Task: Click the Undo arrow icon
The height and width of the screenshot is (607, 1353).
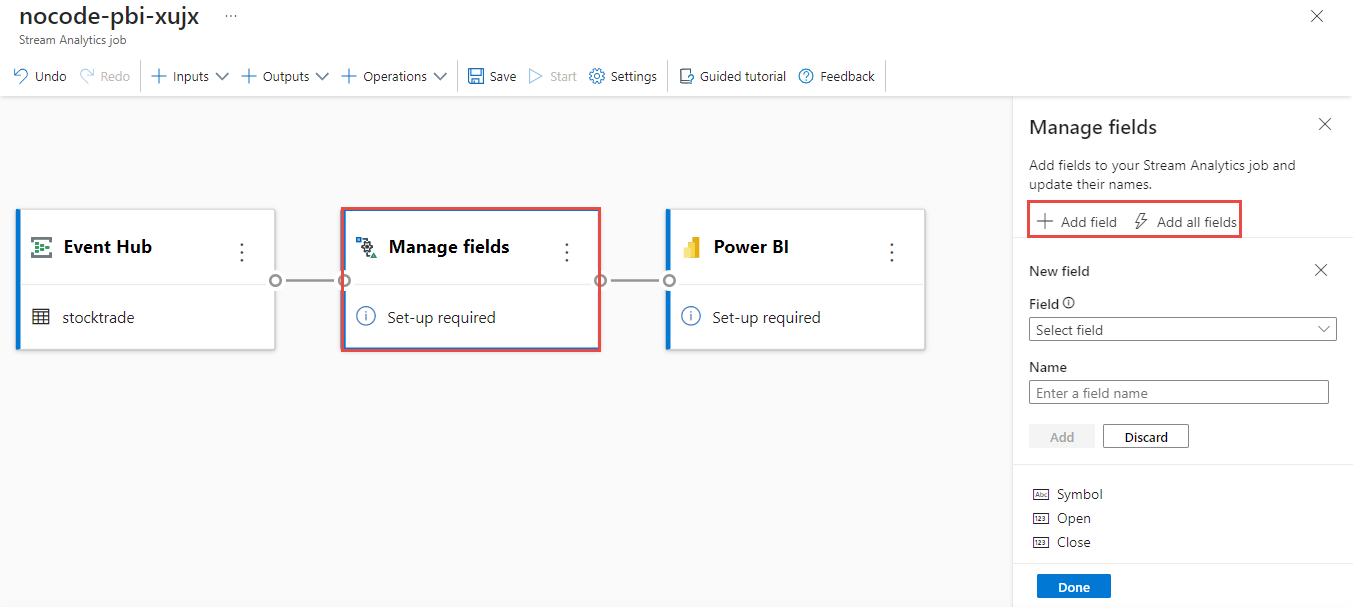Action: tap(20, 76)
